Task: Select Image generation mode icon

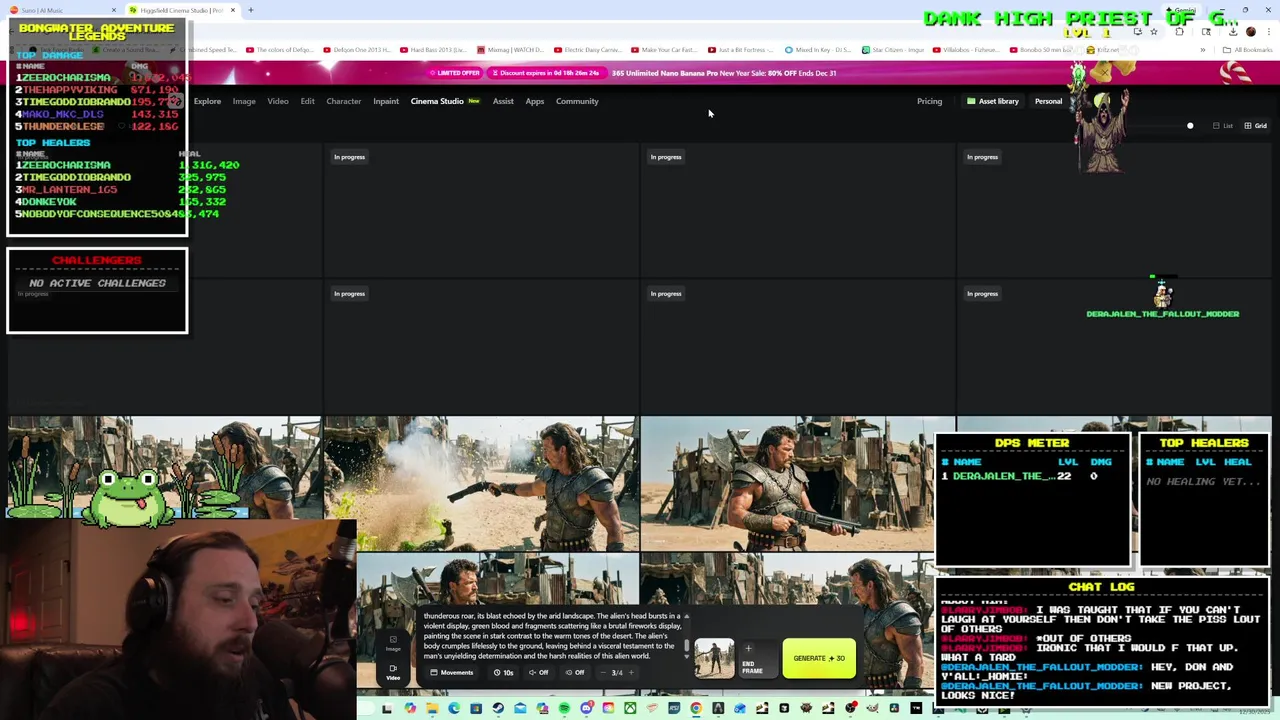Action: [x=393, y=642]
